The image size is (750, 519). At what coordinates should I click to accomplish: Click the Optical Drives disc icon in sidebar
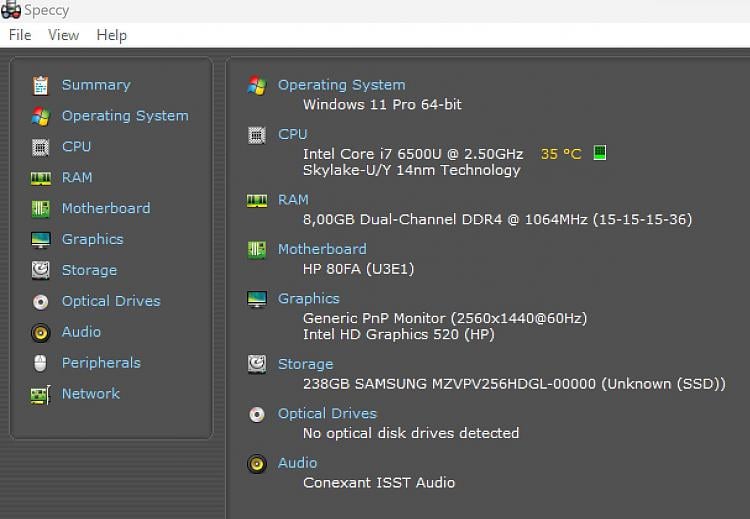41,302
